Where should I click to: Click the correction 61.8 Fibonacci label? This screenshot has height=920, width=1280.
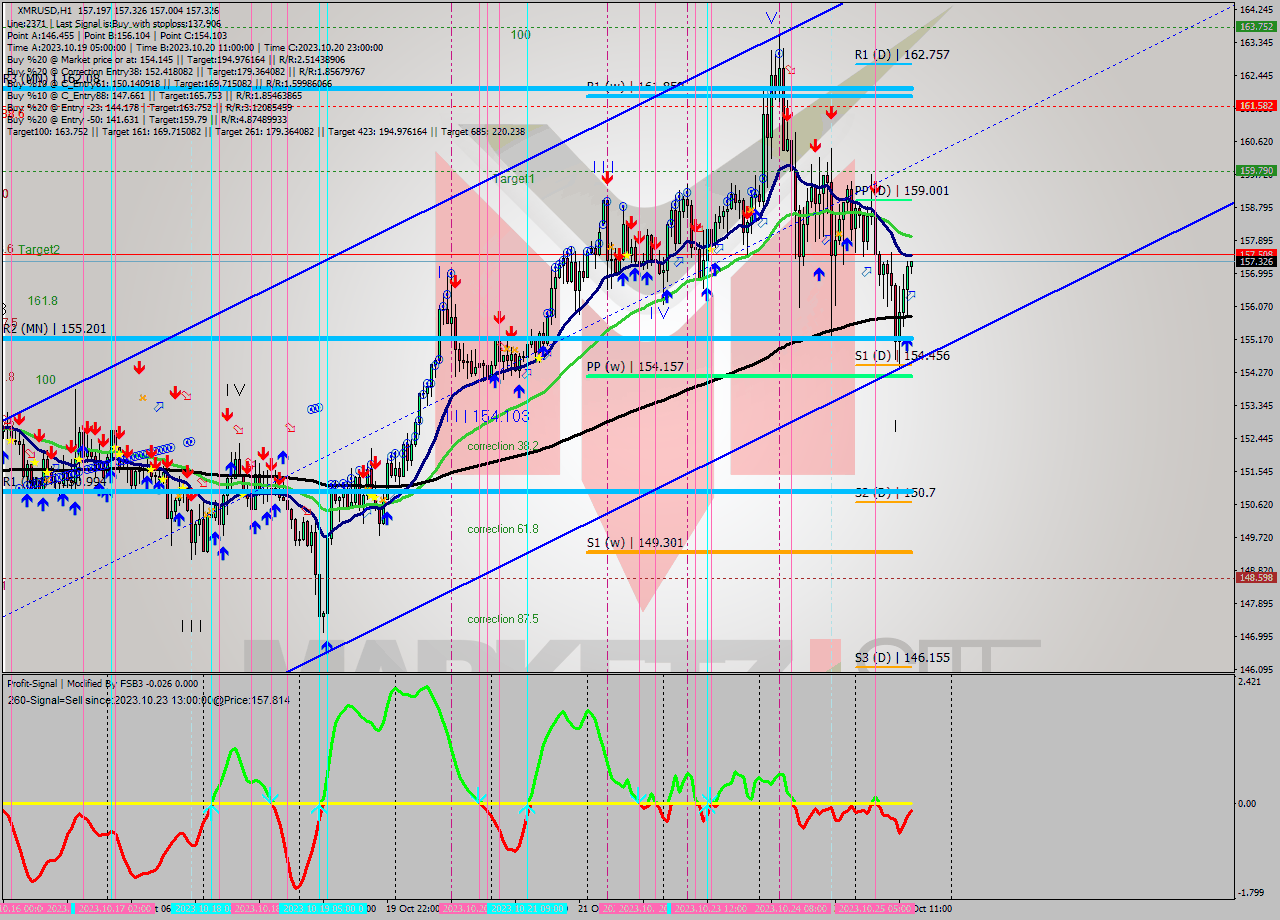502,529
